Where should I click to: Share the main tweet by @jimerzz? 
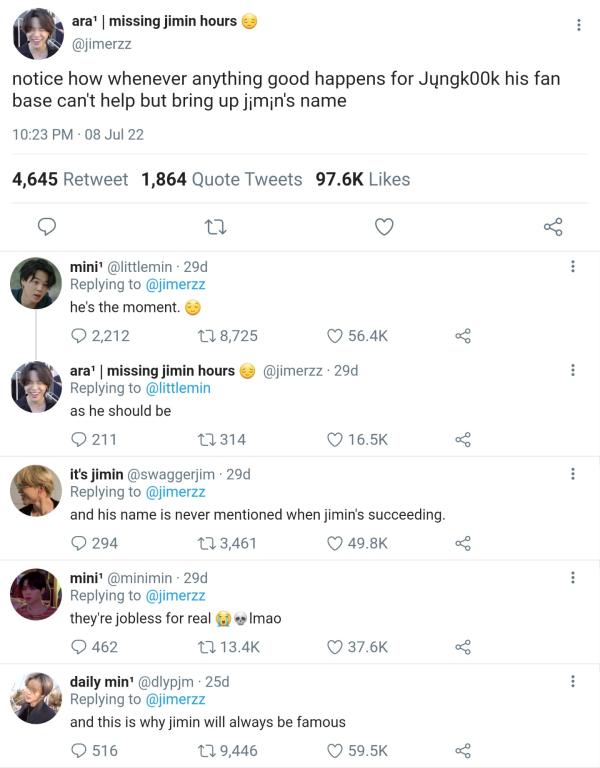point(553,227)
